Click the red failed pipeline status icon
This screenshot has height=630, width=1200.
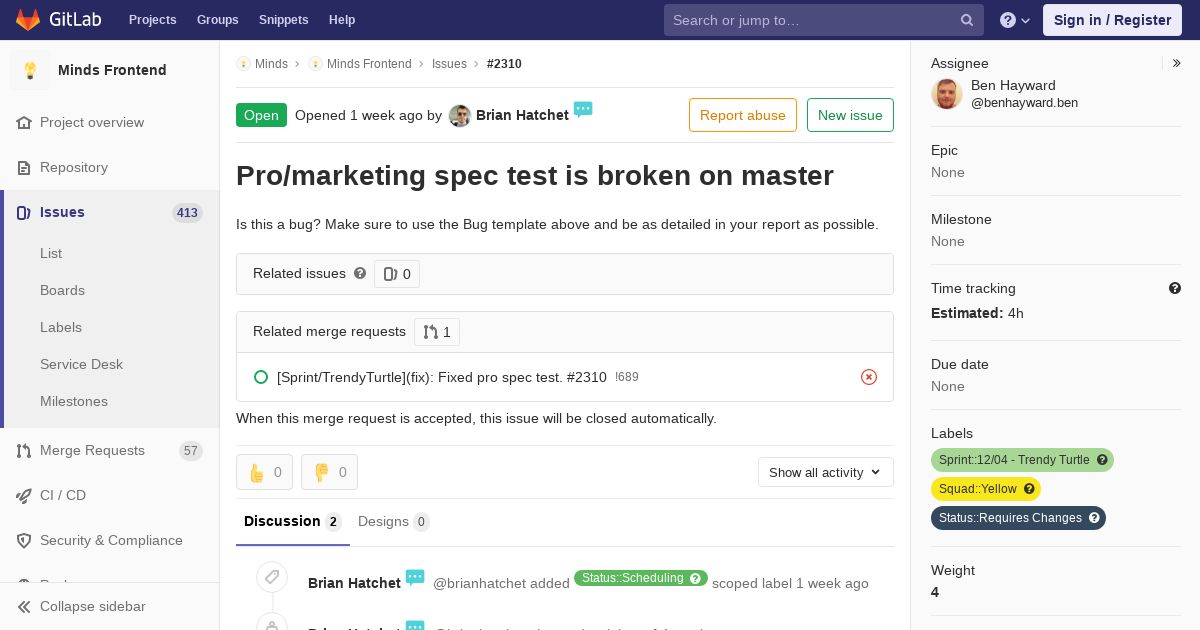click(x=869, y=377)
